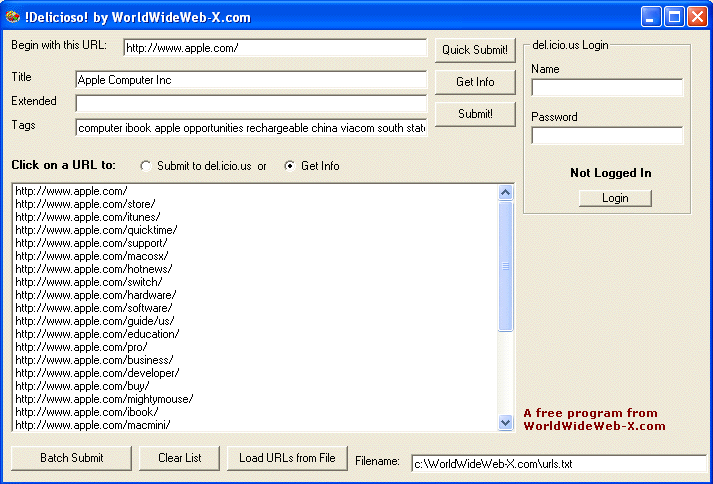Click the Filename path input field

559,464
